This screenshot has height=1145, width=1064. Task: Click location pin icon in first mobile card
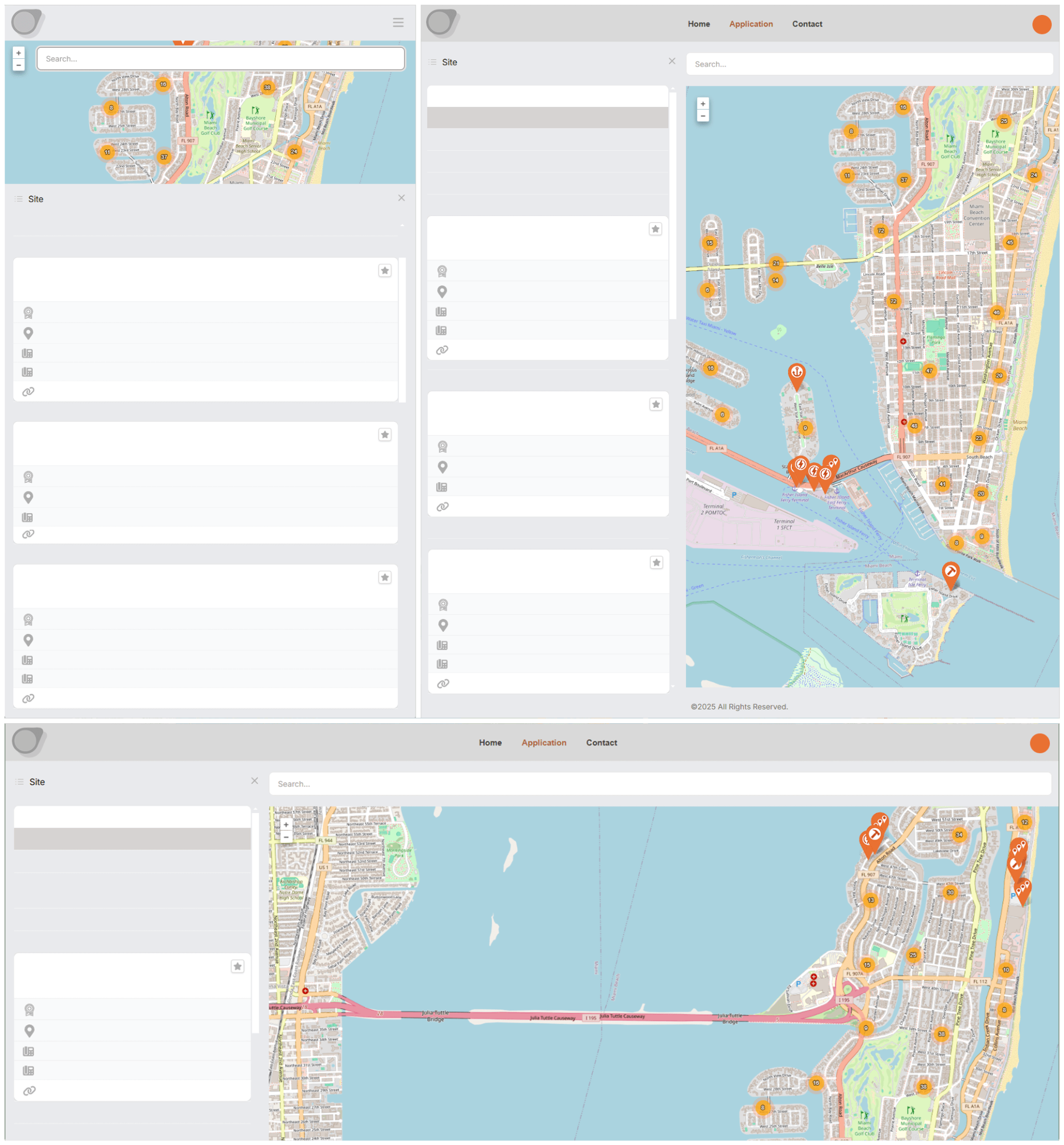click(28, 333)
